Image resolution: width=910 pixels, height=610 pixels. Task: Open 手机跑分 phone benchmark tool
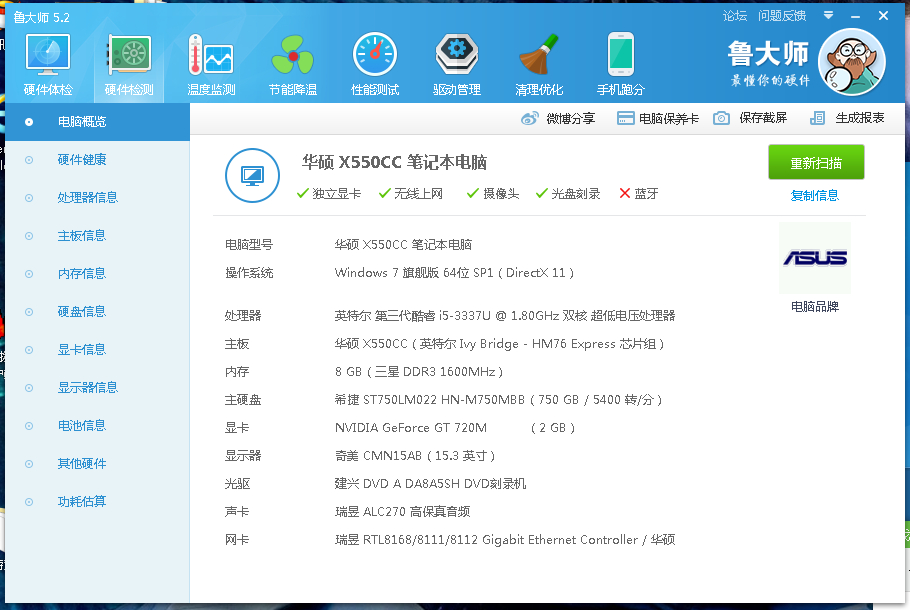click(x=620, y=60)
